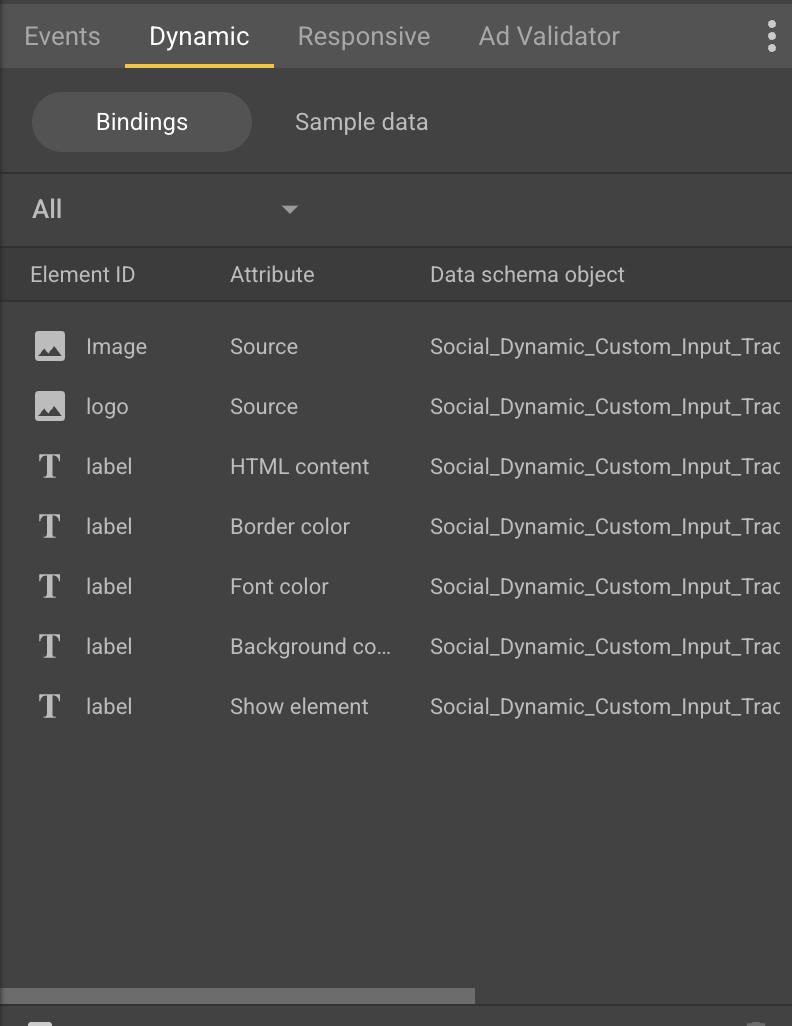792x1026 pixels.
Task: Select the text icon on the HTML content row
Action: 48,466
